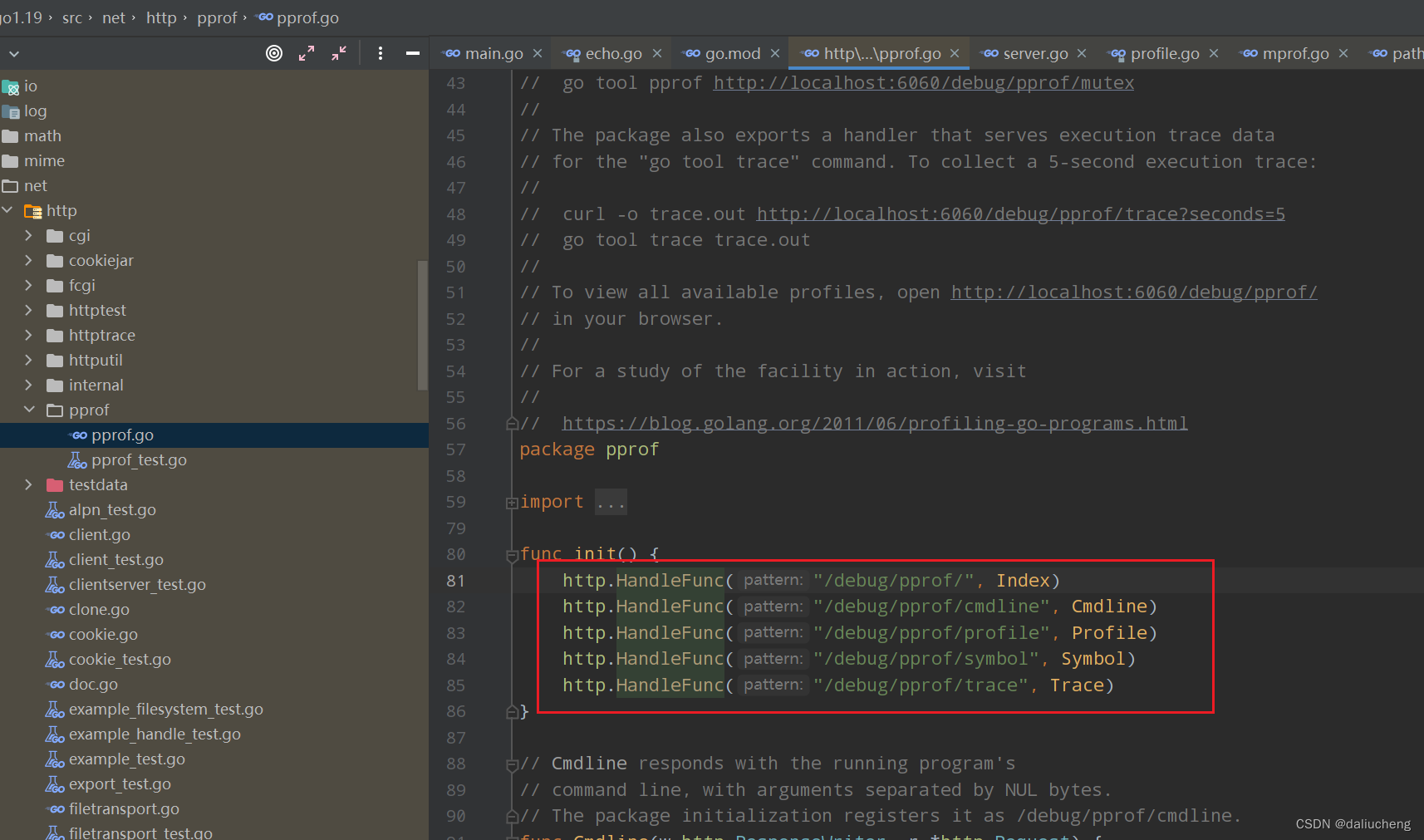The image size is (1424, 840).
Task: Click the src breadcrumb
Action: coord(72,17)
